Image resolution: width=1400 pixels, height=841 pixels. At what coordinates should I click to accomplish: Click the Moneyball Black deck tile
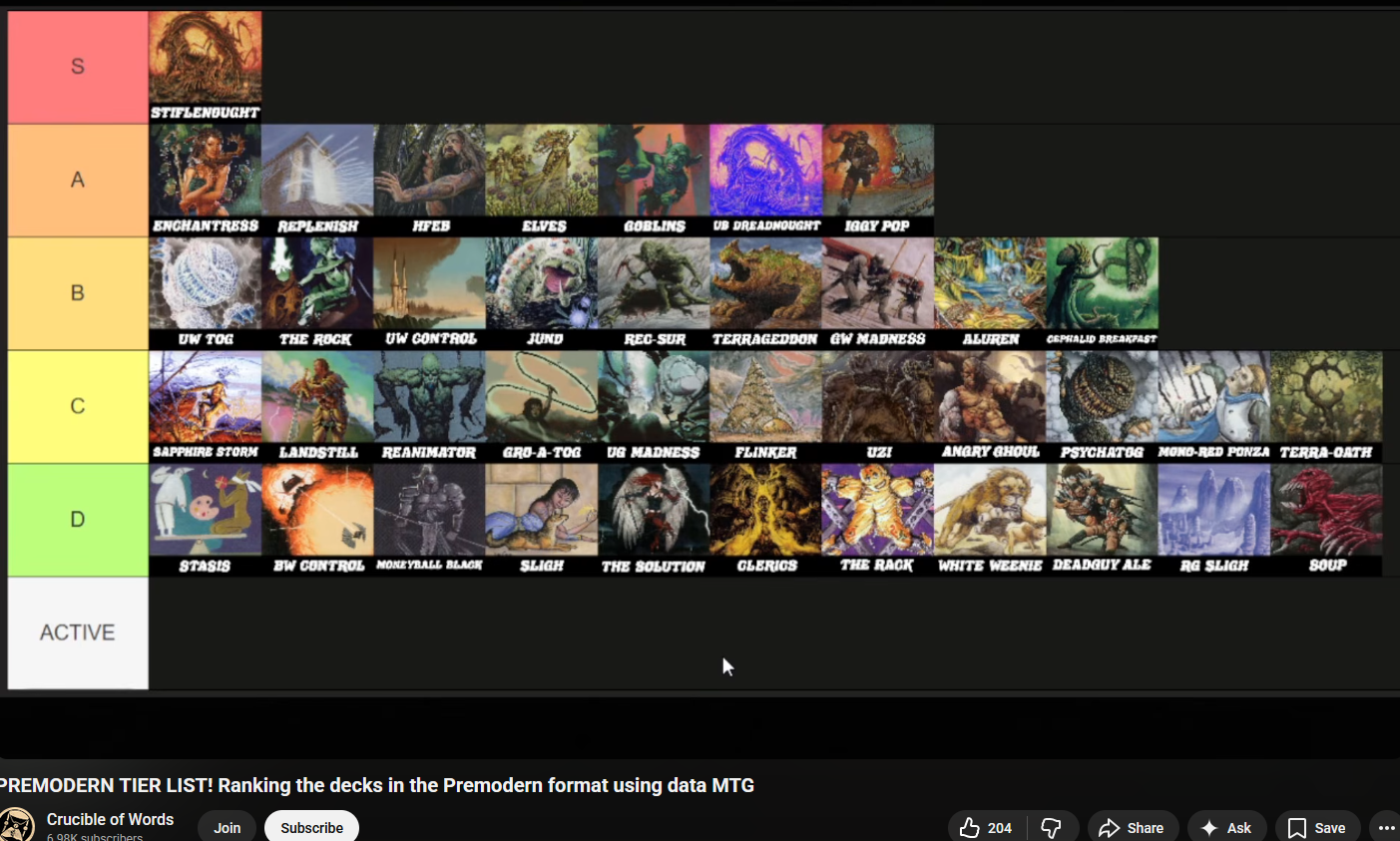[430, 520]
